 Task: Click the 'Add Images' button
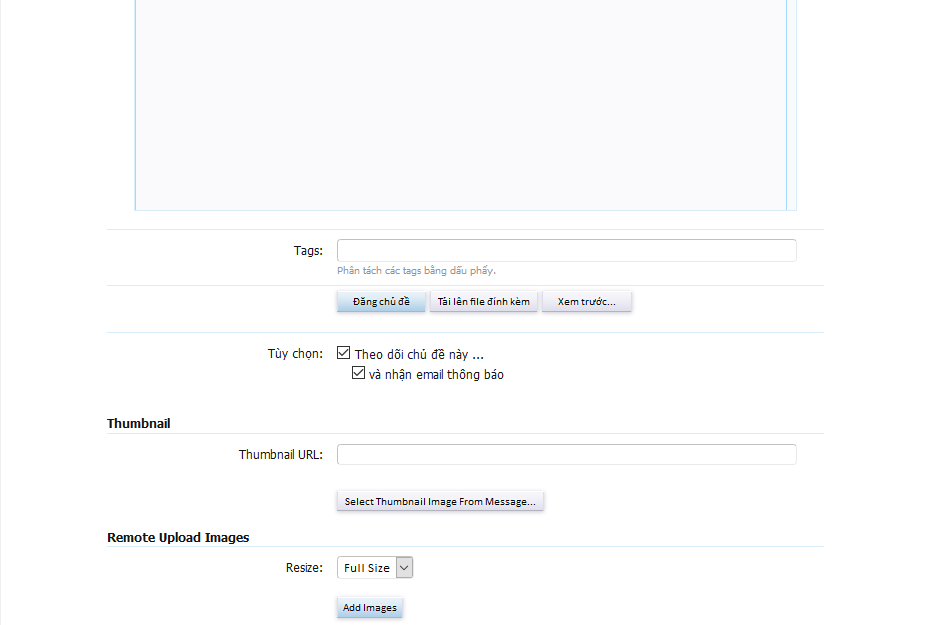pyautogui.click(x=370, y=608)
